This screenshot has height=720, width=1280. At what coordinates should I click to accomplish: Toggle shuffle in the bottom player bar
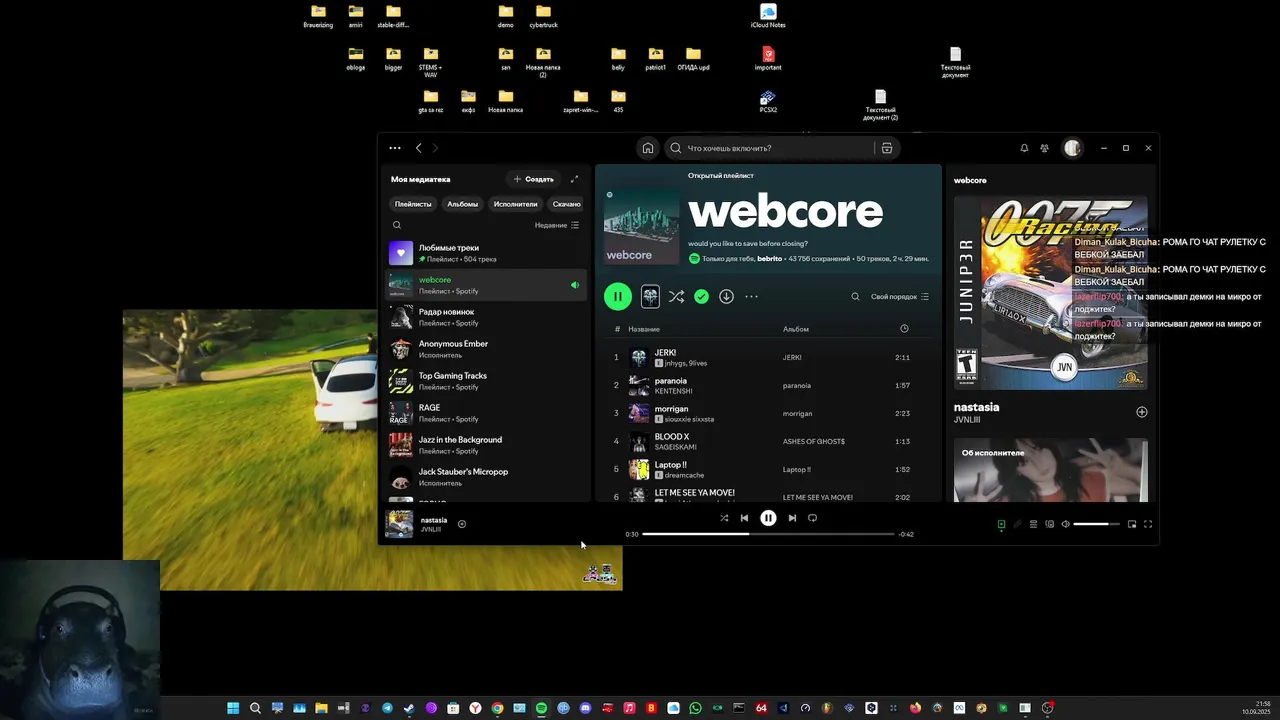[724, 518]
